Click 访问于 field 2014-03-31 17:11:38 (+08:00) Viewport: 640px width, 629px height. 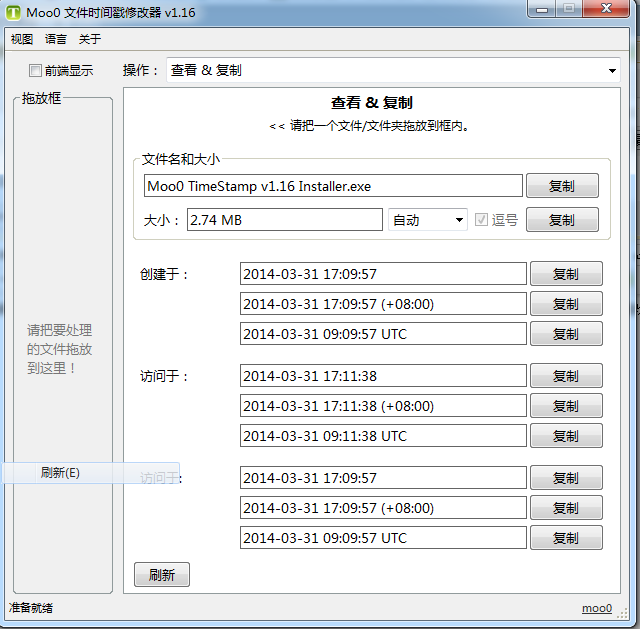(x=383, y=406)
